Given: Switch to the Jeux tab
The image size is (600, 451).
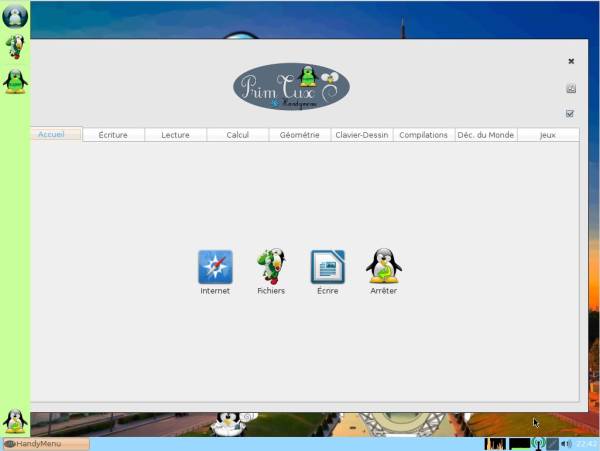Looking at the screenshot, I should [x=548, y=135].
